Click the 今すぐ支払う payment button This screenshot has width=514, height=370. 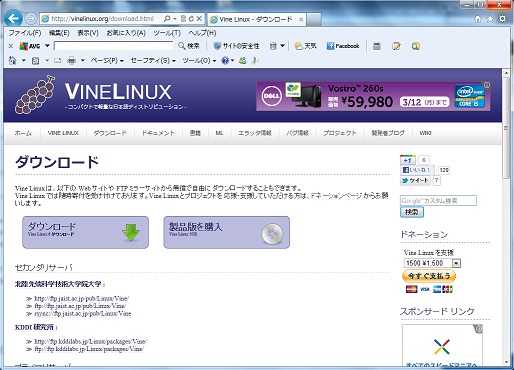(x=429, y=276)
